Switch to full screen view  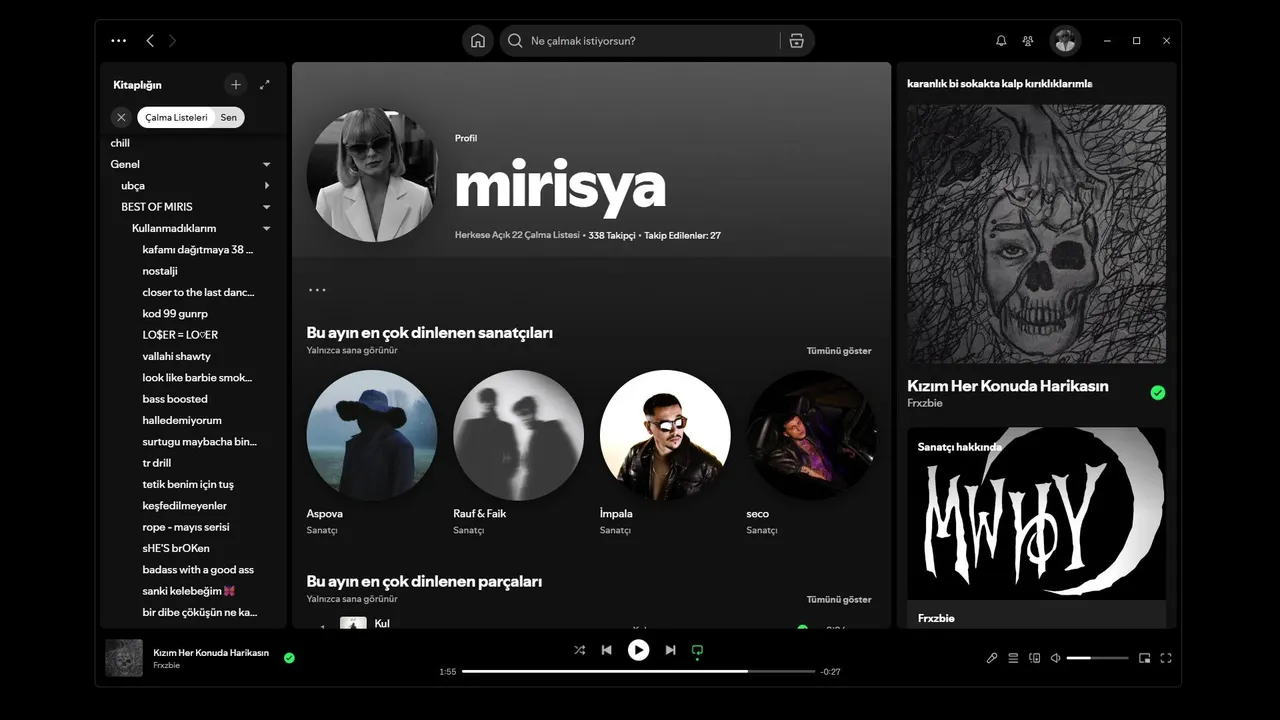pyautogui.click(x=1166, y=658)
